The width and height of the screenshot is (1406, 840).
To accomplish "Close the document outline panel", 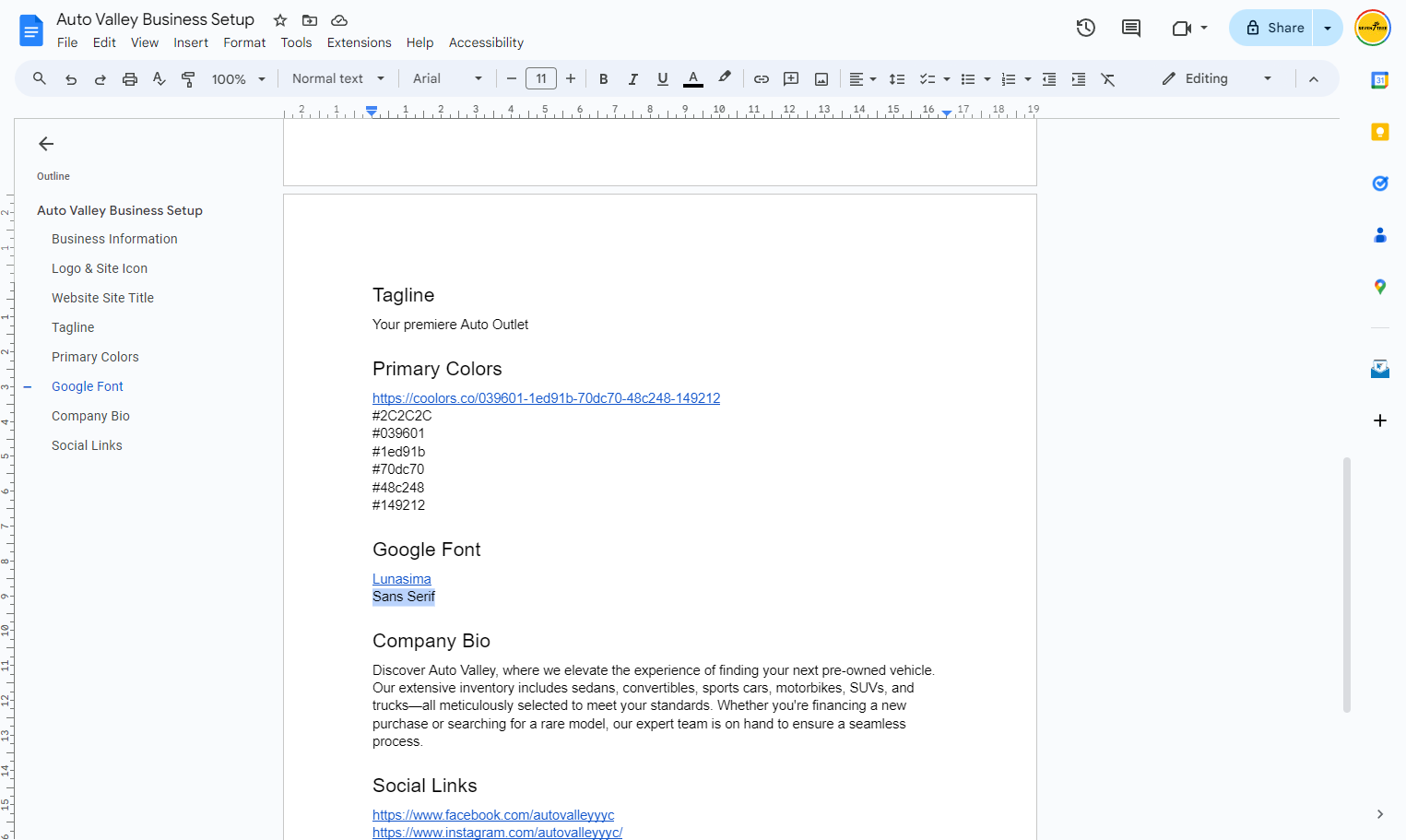I will coord(46,144).
